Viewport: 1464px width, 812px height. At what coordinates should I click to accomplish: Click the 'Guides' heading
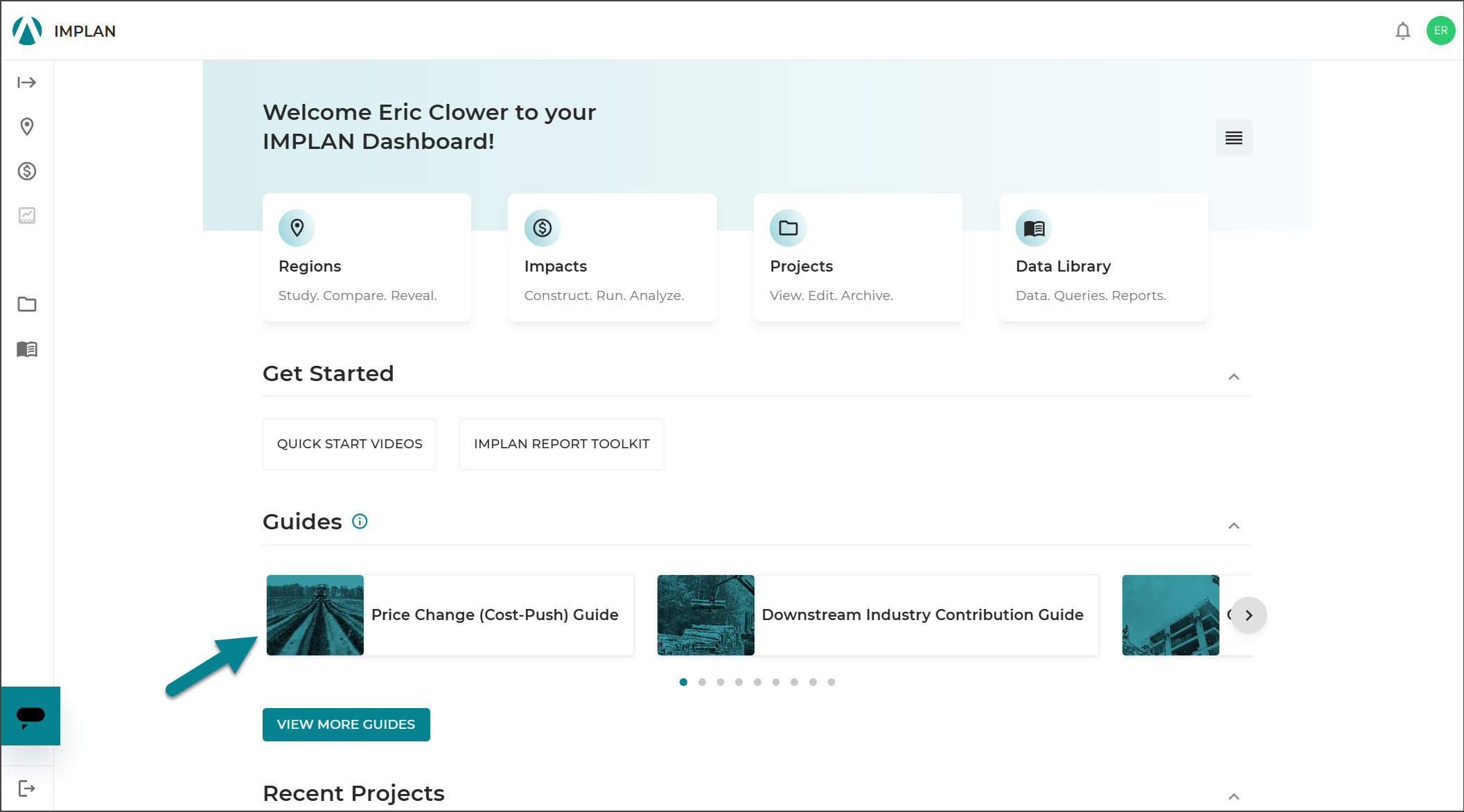[x=303, y=522]
